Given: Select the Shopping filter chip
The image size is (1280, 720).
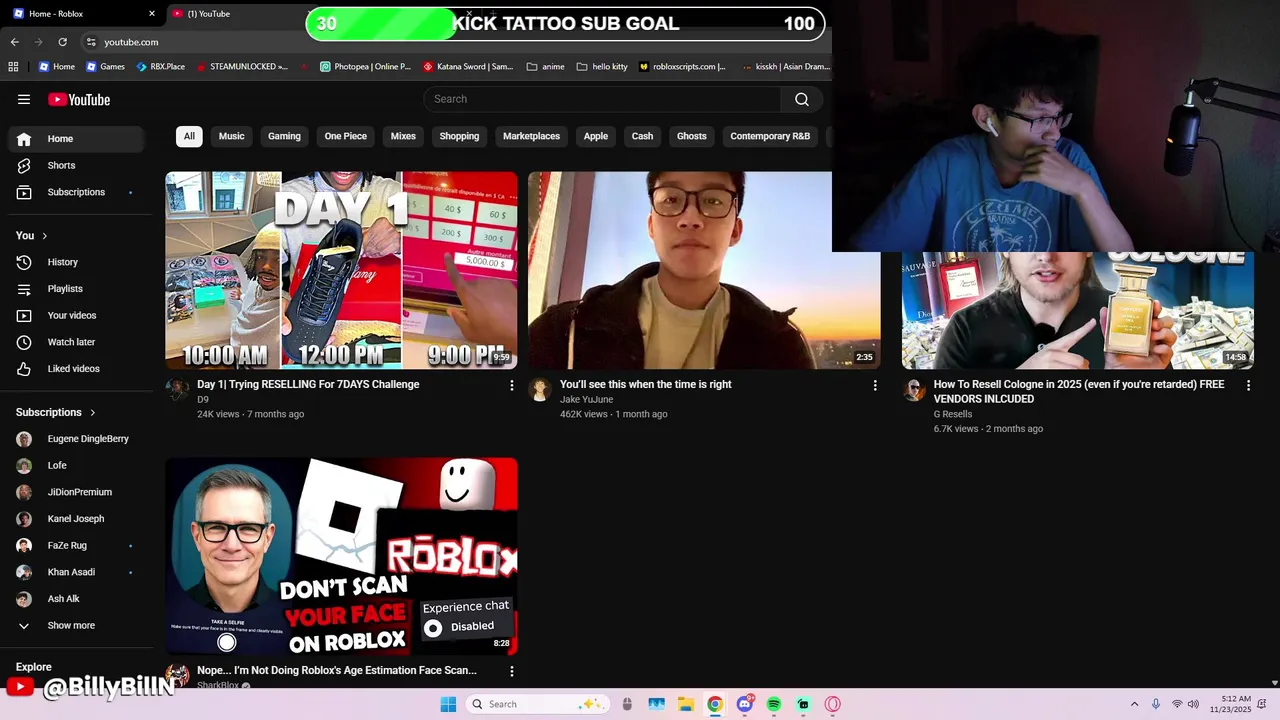Looking at the screenshot, I should [x=459, y=136].
